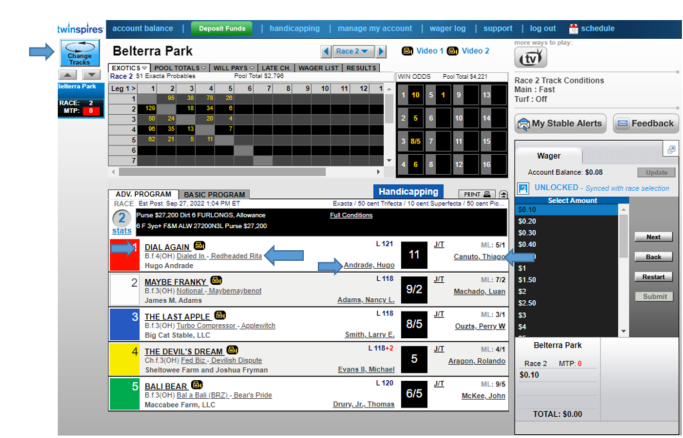Screen dimensions: 683x438
Task: Expand the POOL TOTALS dropdown tab
Action: pos(180,68)
